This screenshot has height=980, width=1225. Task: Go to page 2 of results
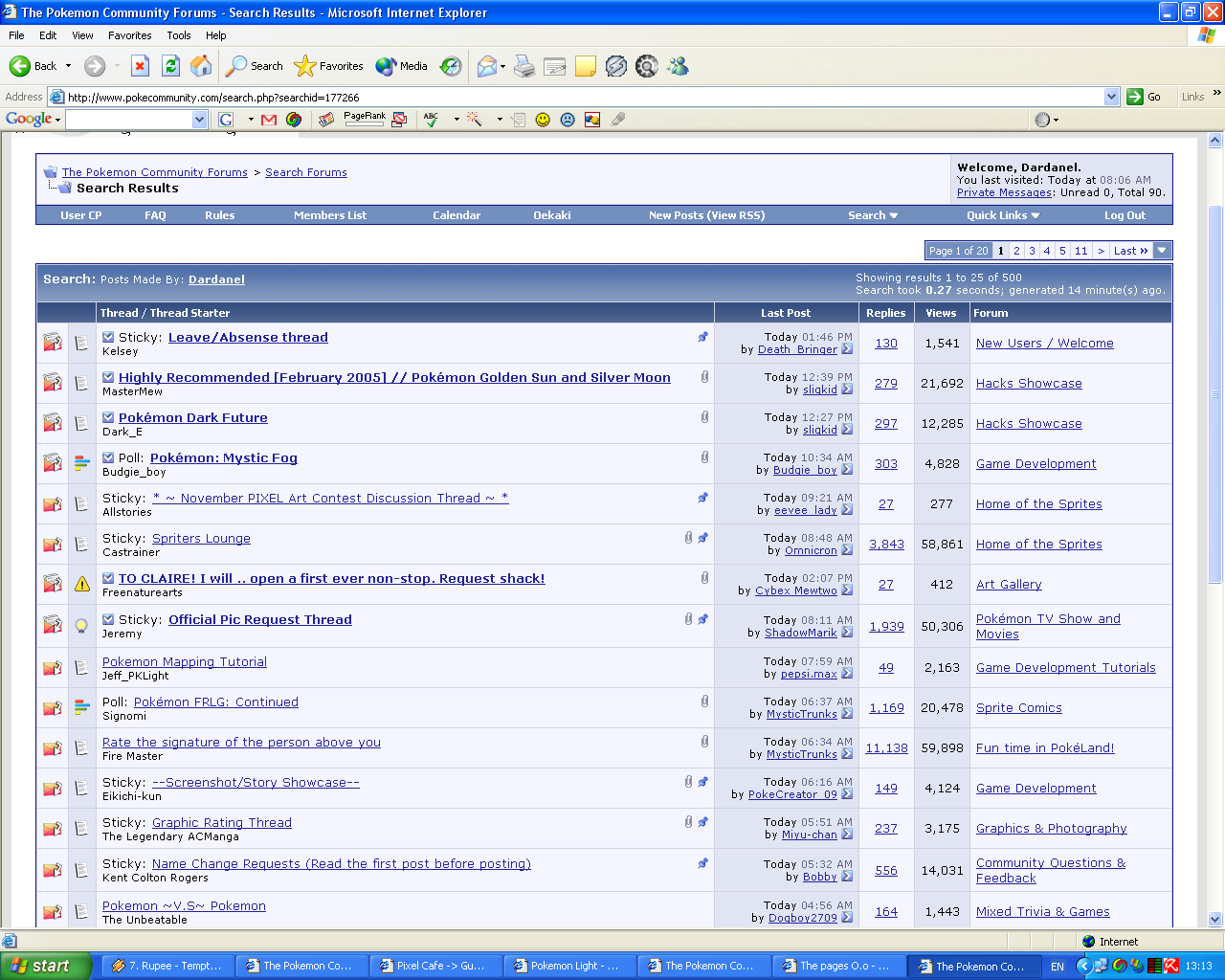1016,251
